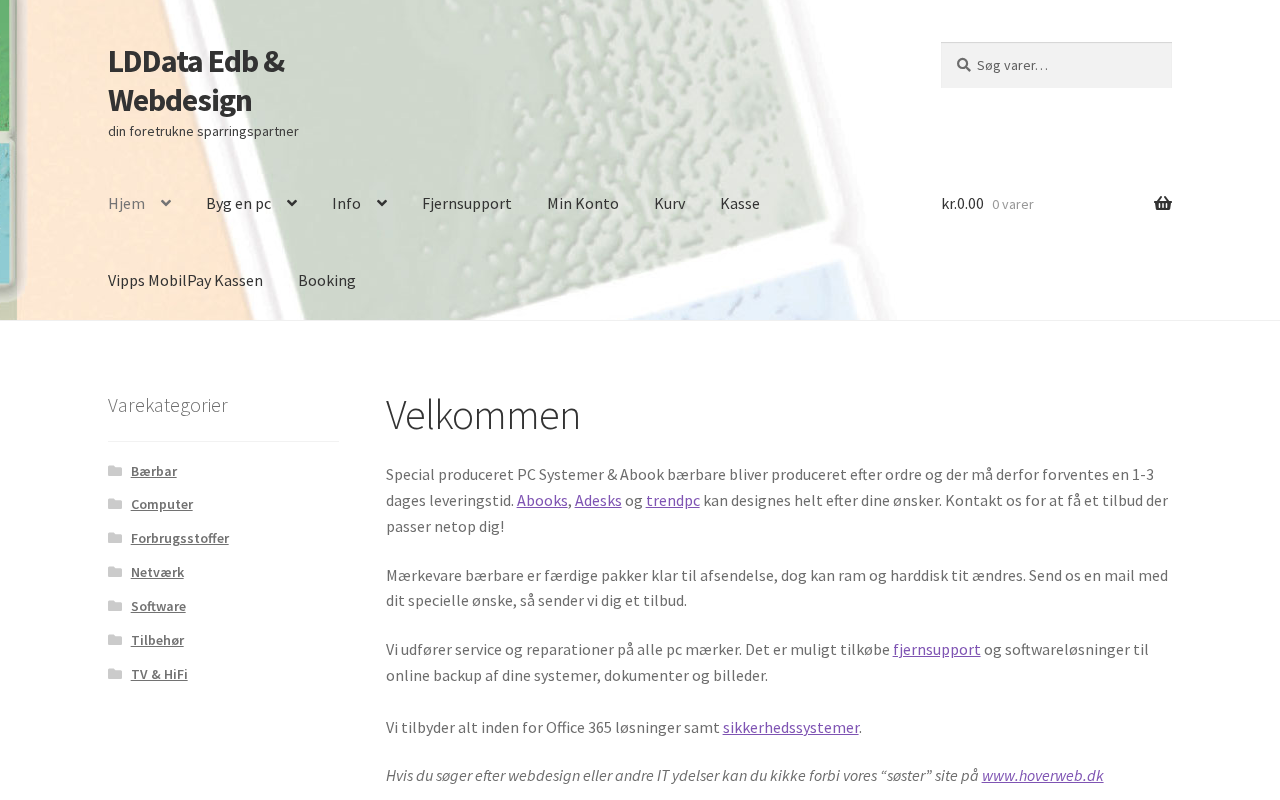Viewport: 1280px width, 800px height.
Task: Go to Min Konto page
Action: coord(582,204)
